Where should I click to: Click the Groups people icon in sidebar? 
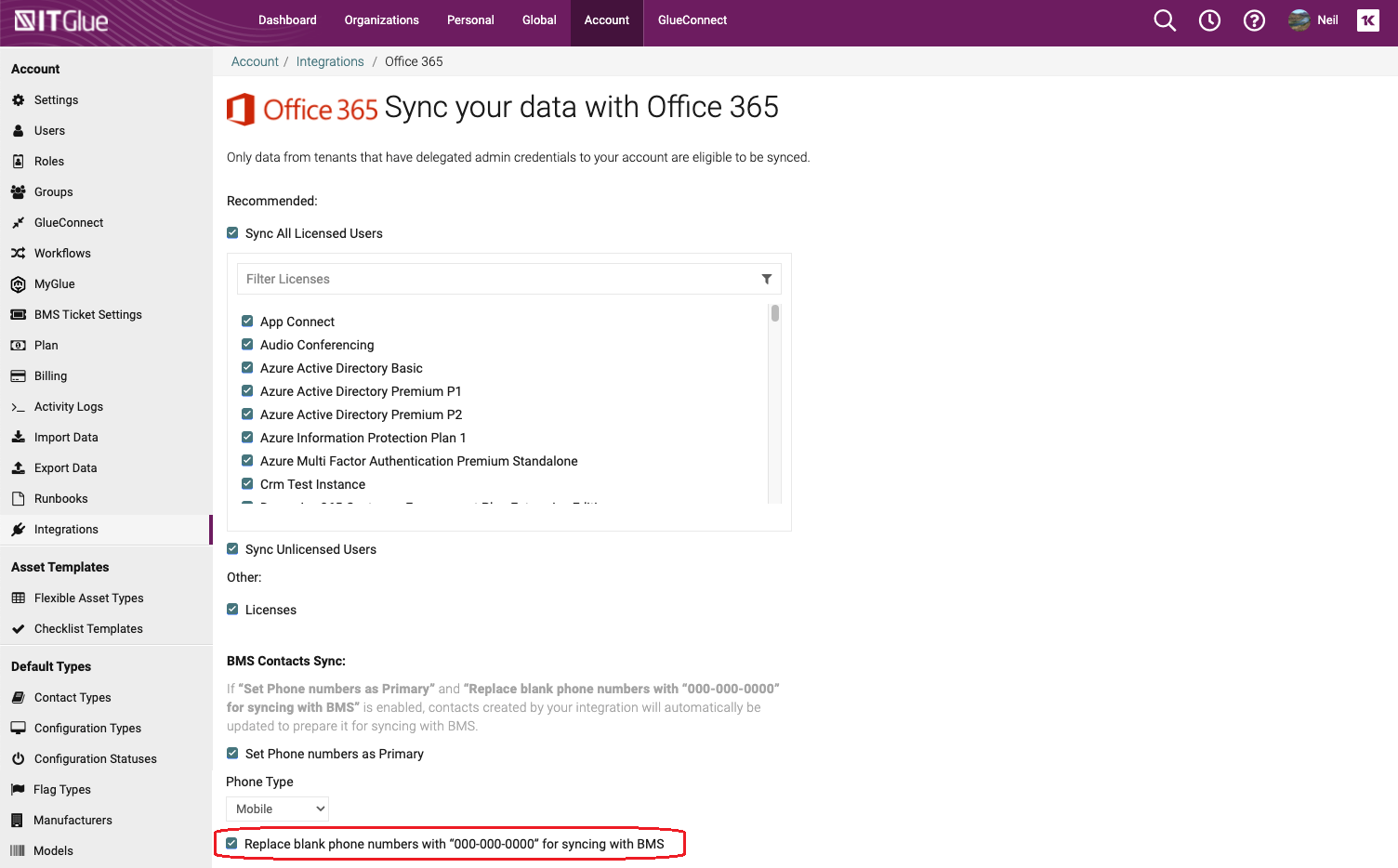click(18, 192)
